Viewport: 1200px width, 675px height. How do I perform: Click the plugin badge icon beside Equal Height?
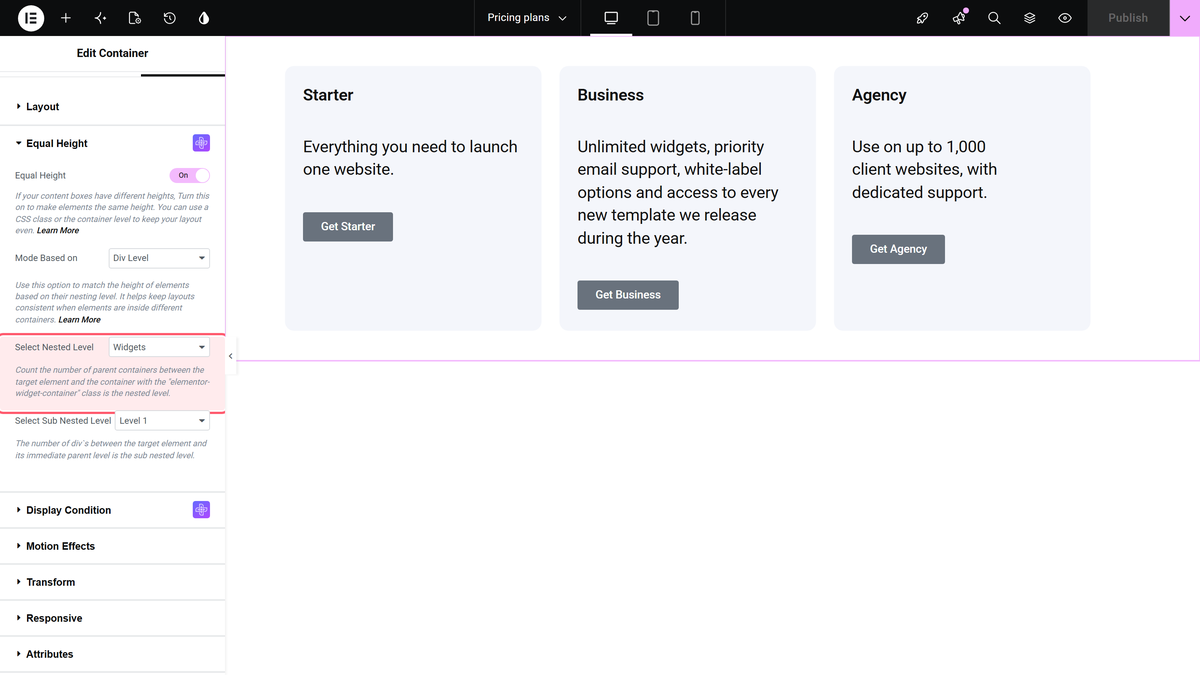click(201, 143)
